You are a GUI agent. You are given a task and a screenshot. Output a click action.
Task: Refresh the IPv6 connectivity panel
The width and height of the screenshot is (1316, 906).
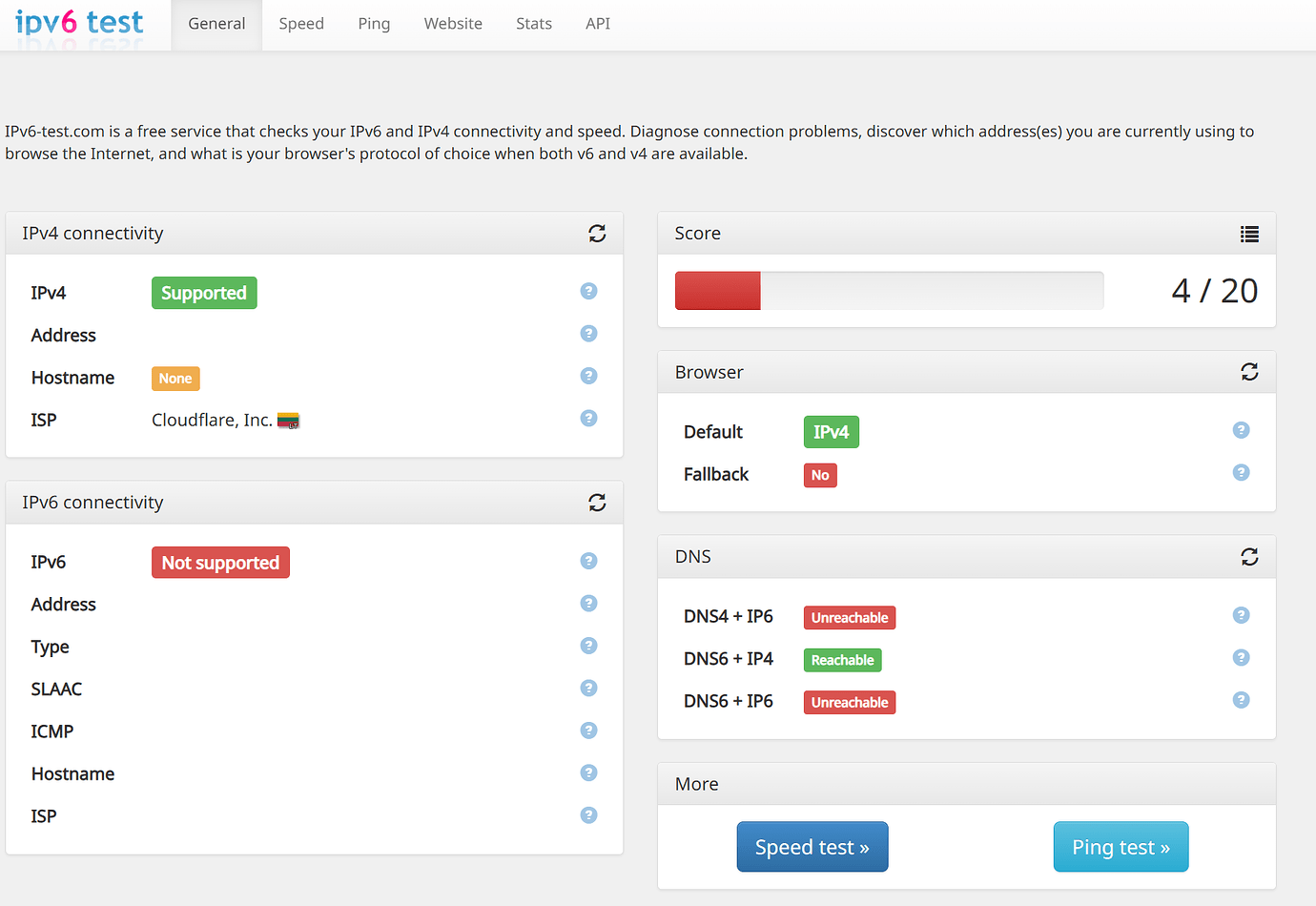[597, 503]
